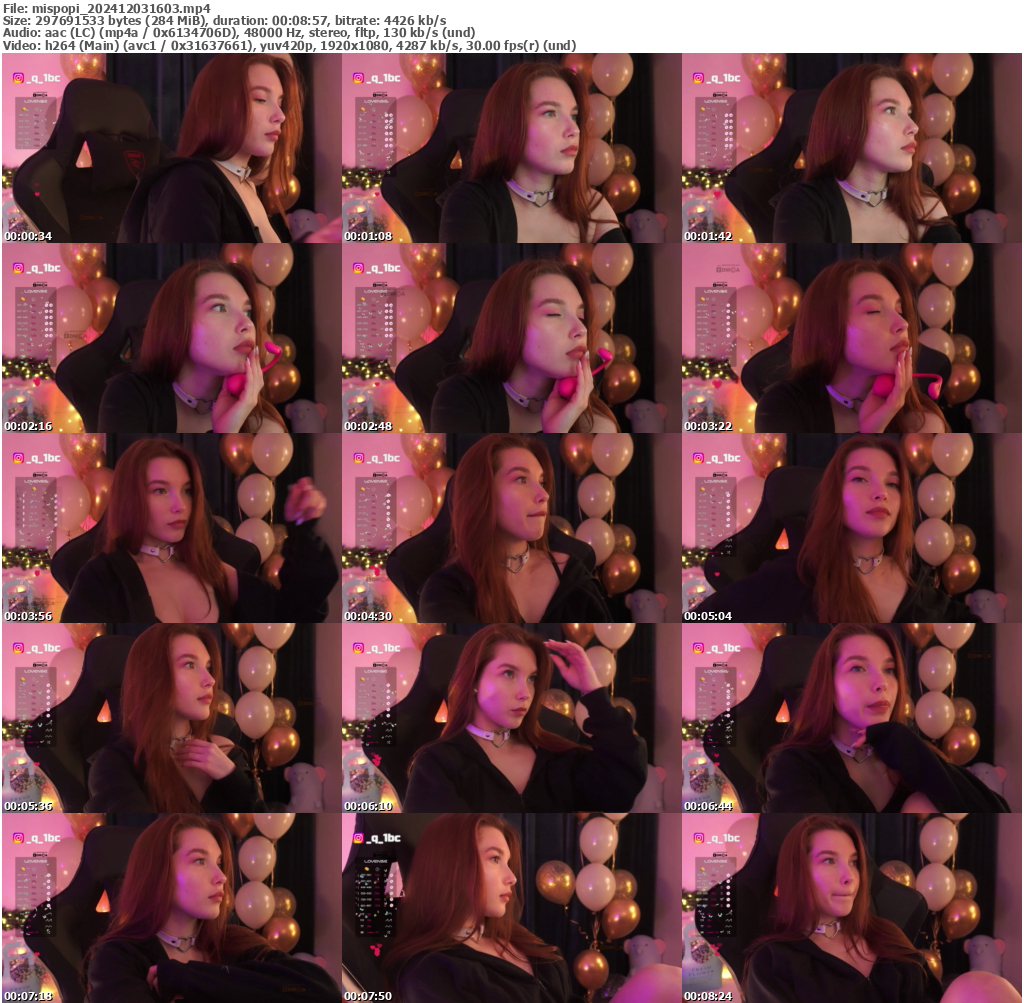Image resolution: width=1024 pixels, height=1003 pixels.
Task: Click the timestamp 00:00:34 overlay
Action: pyautogui.click(x=27, y=236)
